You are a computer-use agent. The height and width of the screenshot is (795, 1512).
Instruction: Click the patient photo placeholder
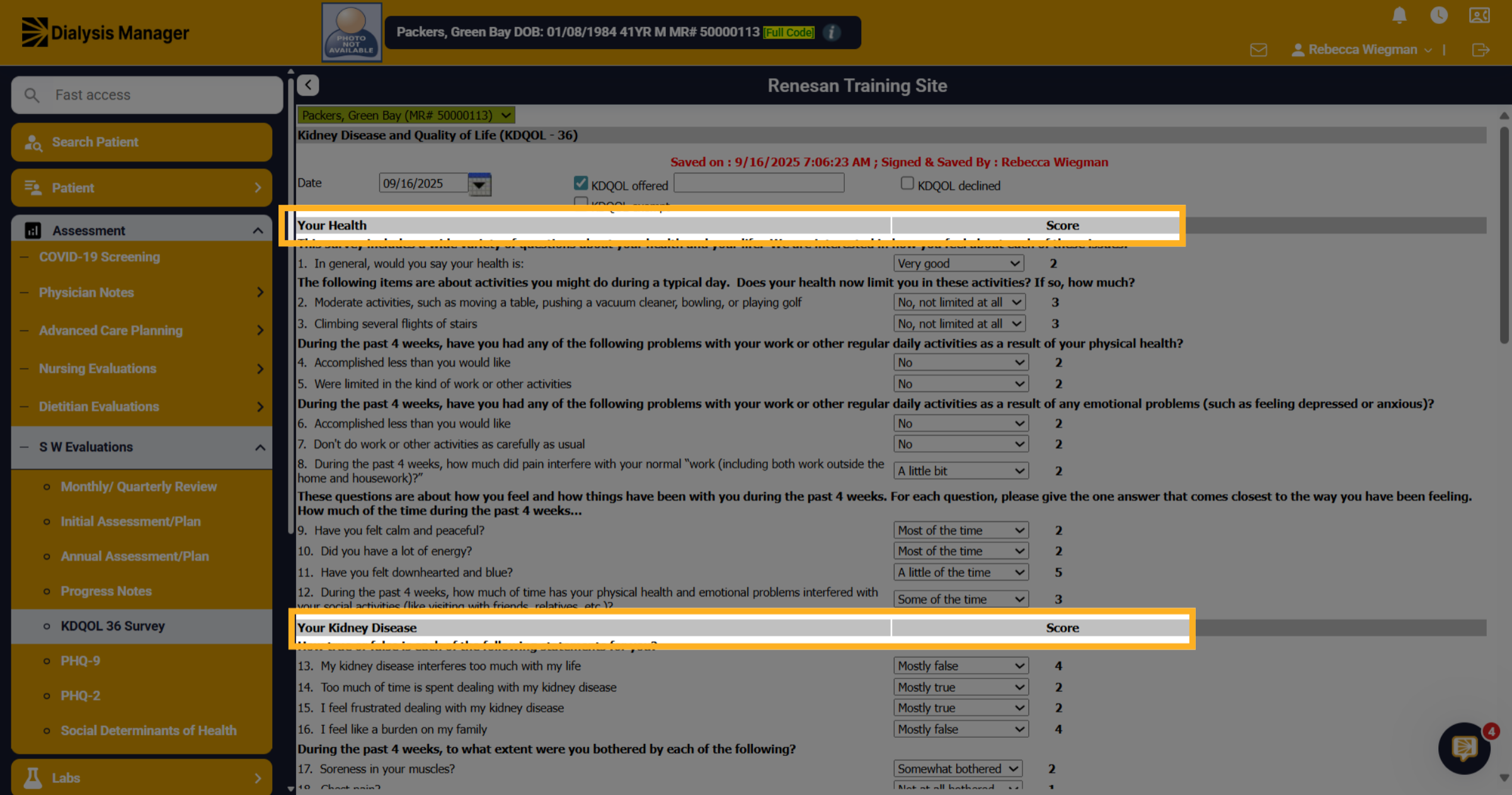click(352, 32)
